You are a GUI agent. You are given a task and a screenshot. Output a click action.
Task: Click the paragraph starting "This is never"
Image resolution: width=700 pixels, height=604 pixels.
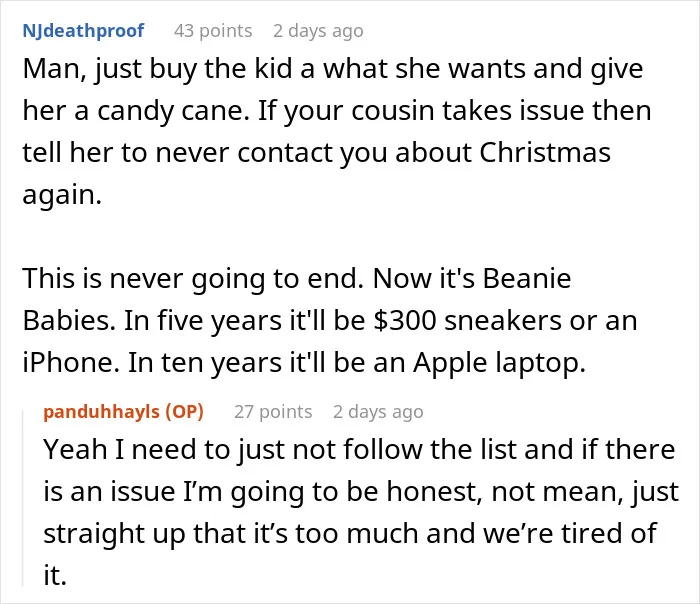(330, 320)
